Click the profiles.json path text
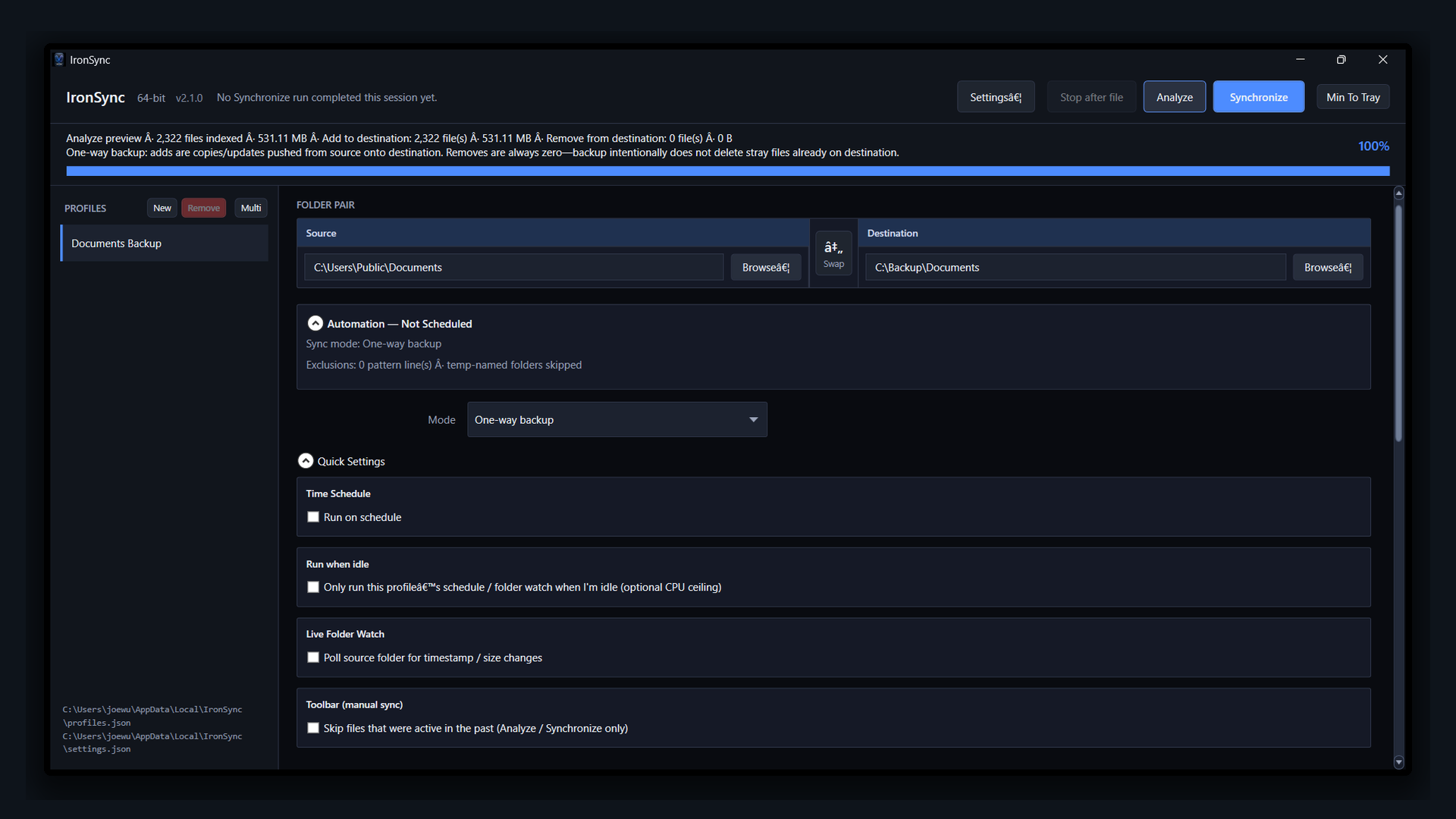This screenshot has width=1456, height=819. (x=152, y=716)
